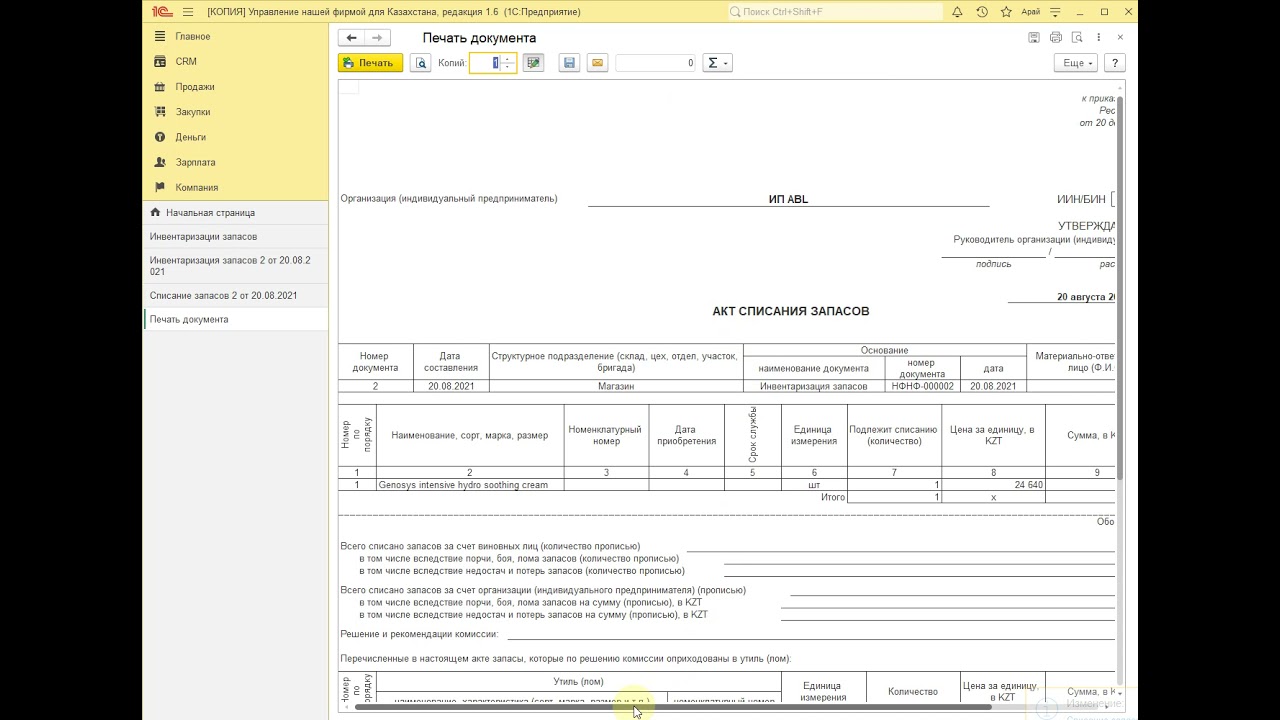Click the Инвентаризация запасов basis cell
1280x720 pixels.
click(814, 386)
